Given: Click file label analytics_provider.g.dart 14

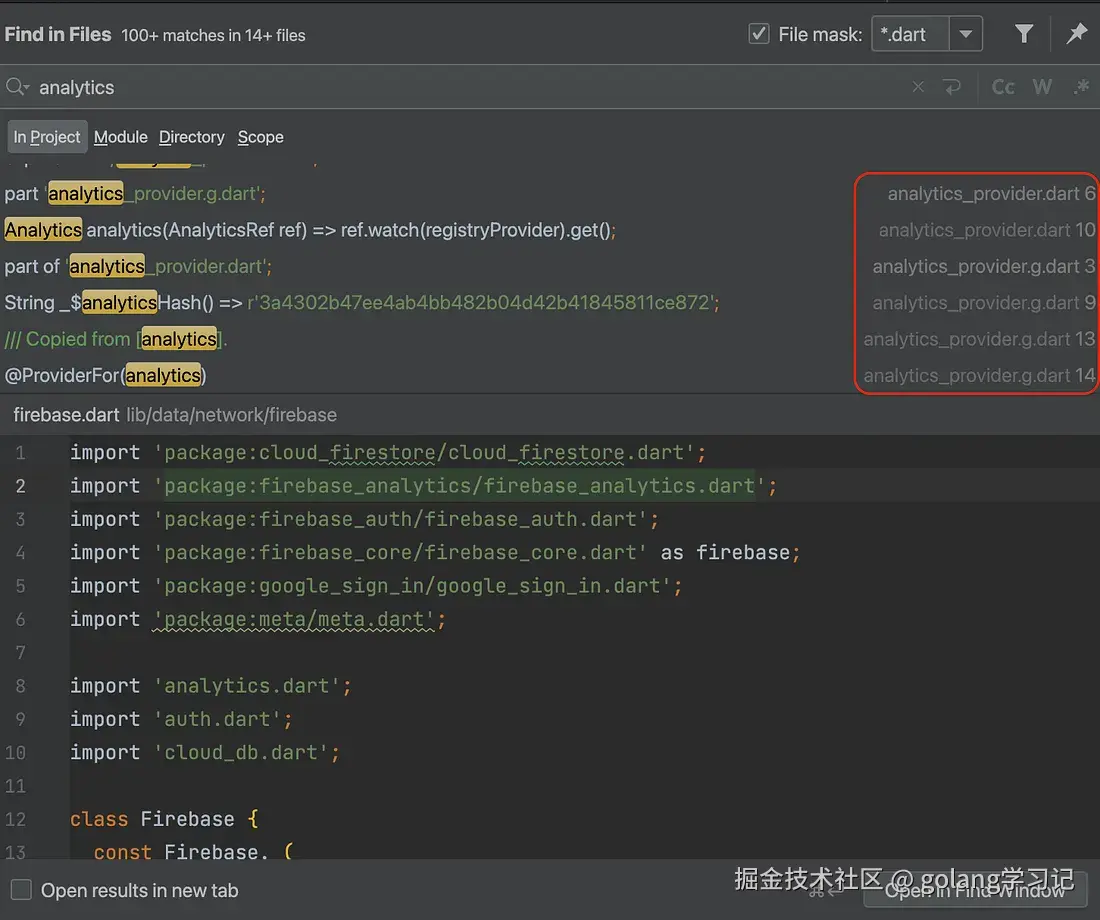Looking at the screenshot, I should [979, 376].
